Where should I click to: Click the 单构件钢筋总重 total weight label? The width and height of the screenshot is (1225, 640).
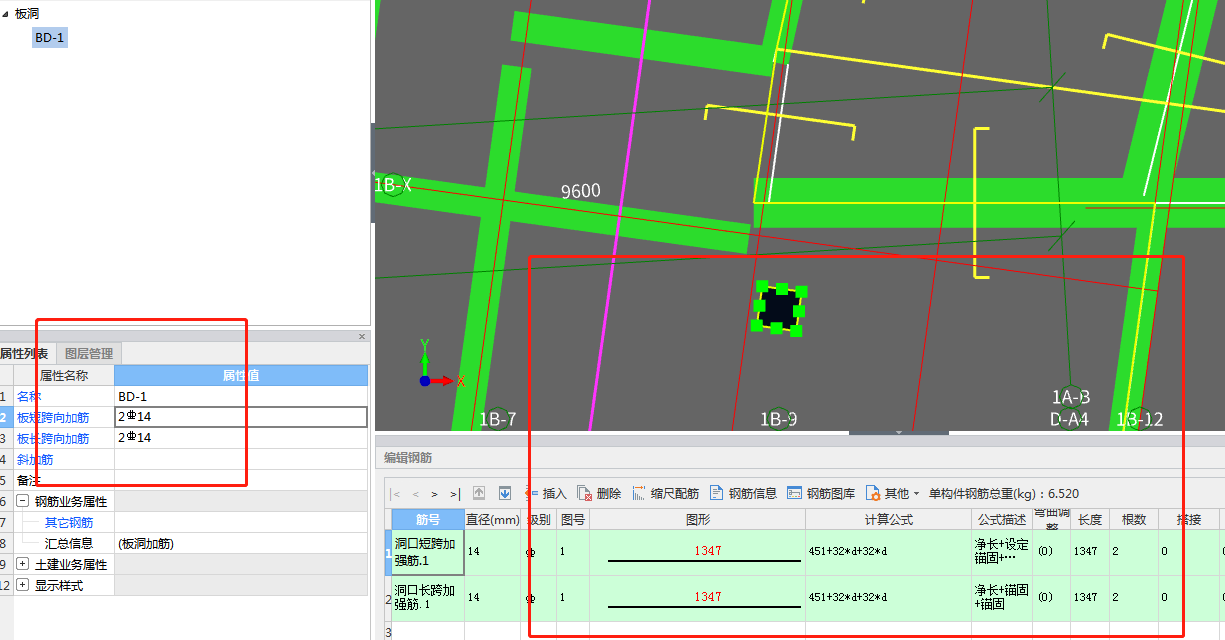coord(1004,493)
